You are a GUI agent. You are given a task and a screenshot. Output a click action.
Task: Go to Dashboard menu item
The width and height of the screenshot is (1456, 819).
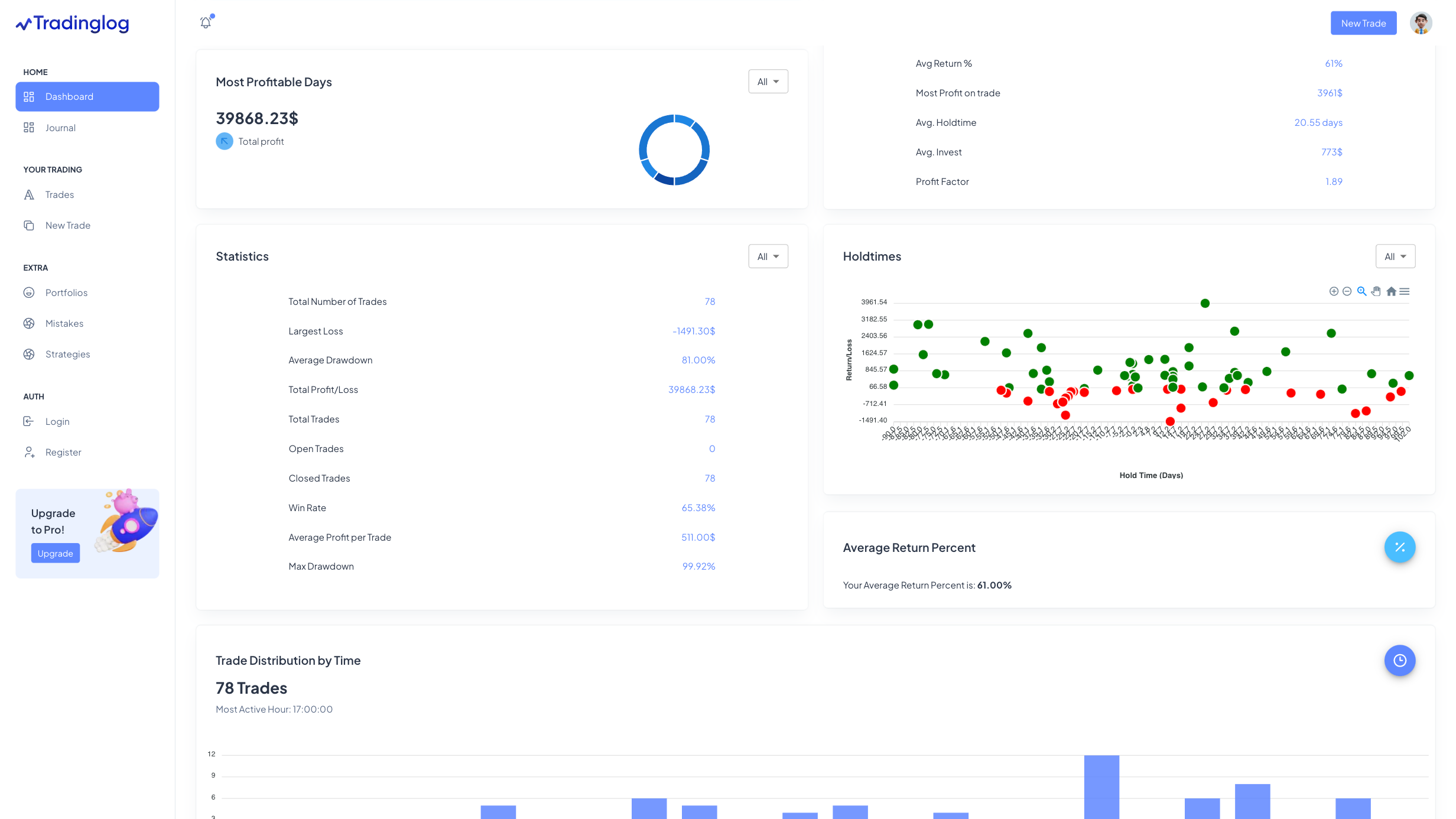[x=87, y=96]
